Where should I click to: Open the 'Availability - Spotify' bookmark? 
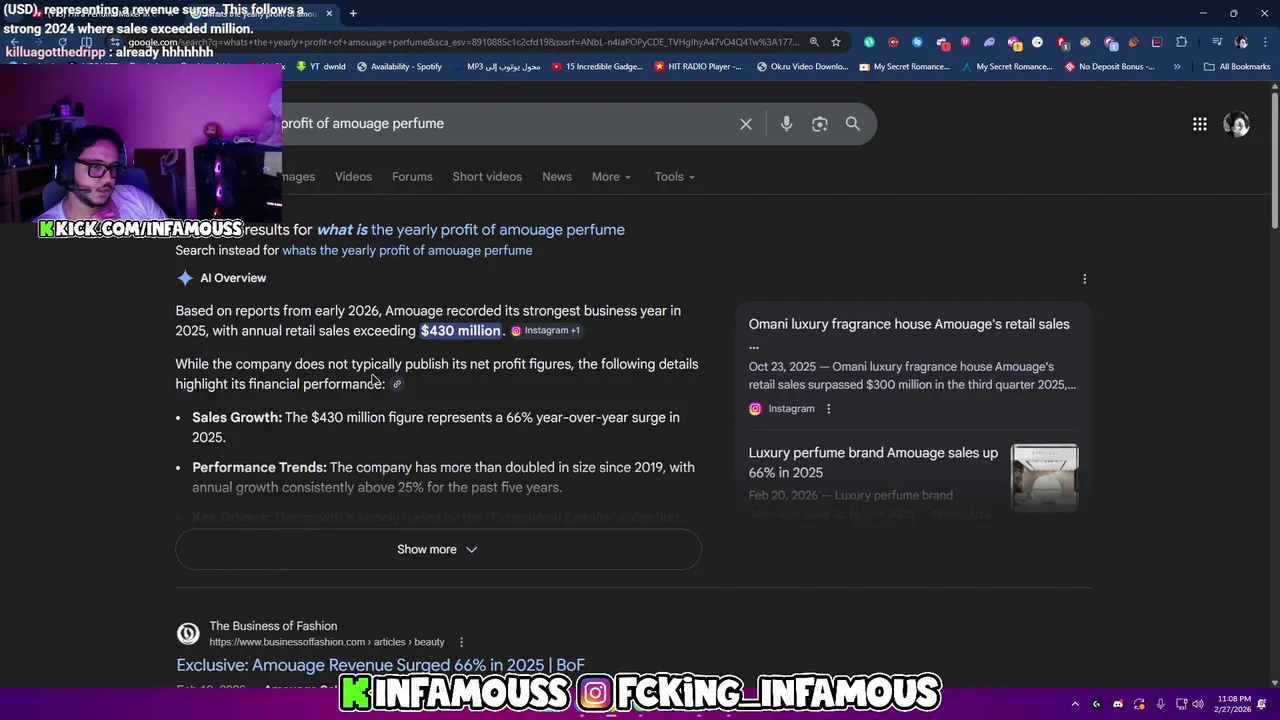(x=398, y=67)
